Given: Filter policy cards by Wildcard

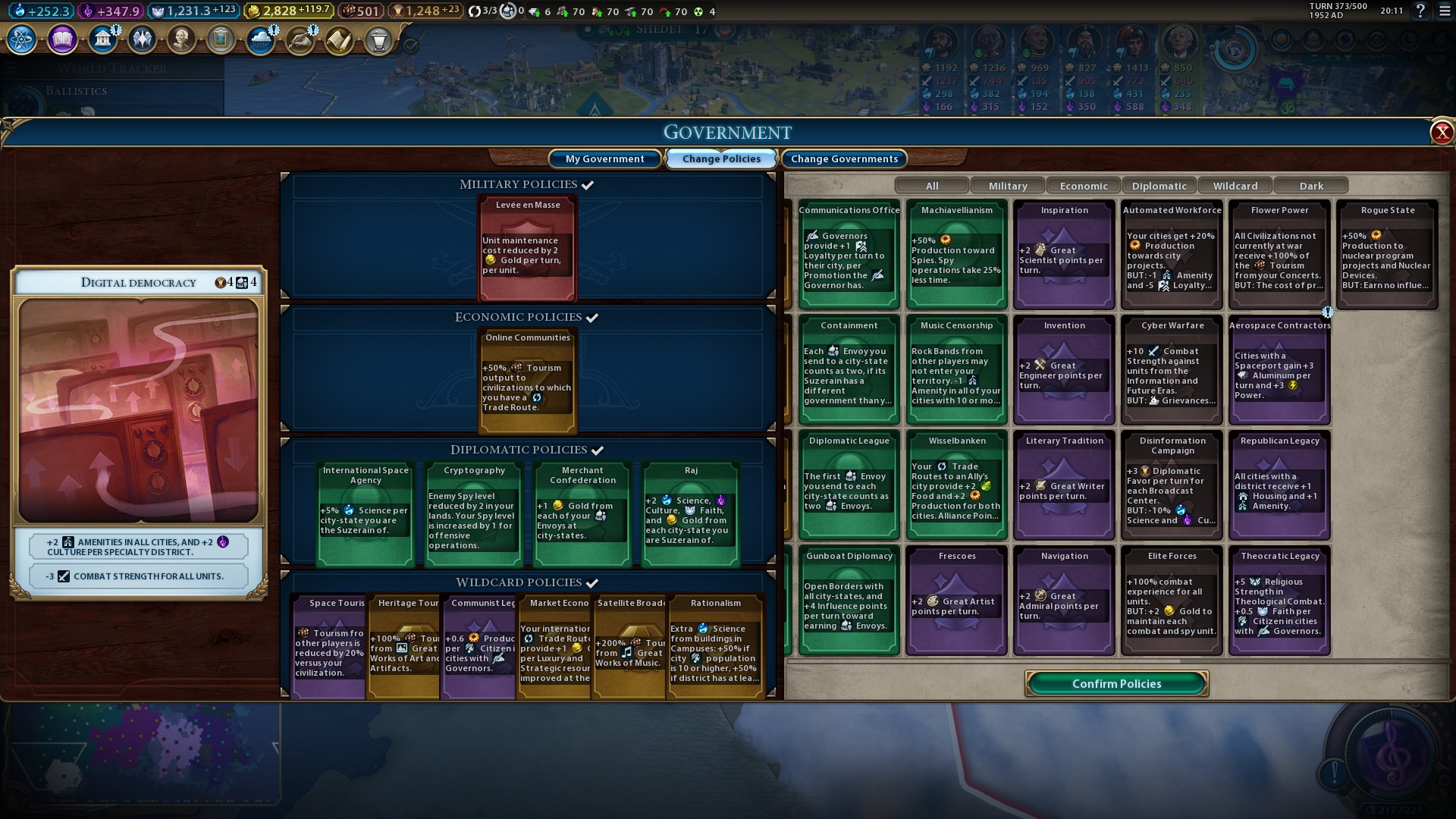Looking at the screenshot, I should tap(1235, 186).
